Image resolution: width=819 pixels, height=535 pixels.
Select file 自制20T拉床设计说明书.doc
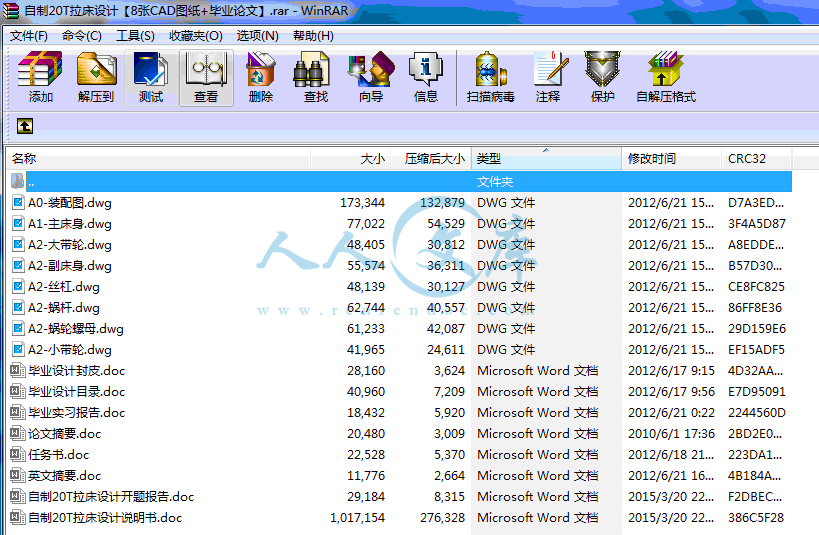pyautogui.click(x=105, y=518)
